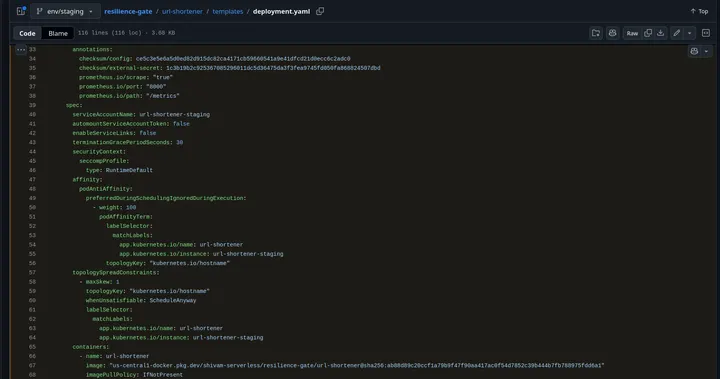Open more edit options dropdown arrow
Image resolution: width=720 pixels, height=379 pixels.
click(689, 33)
